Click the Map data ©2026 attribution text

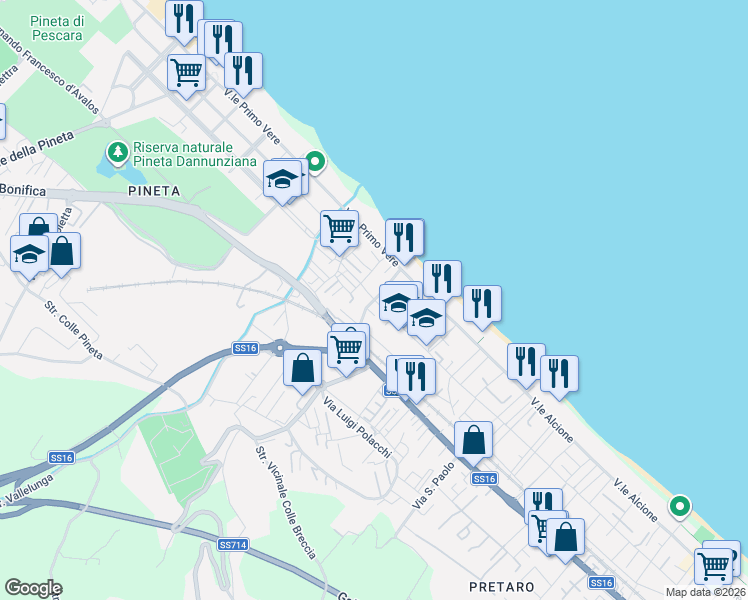point(706,592)
